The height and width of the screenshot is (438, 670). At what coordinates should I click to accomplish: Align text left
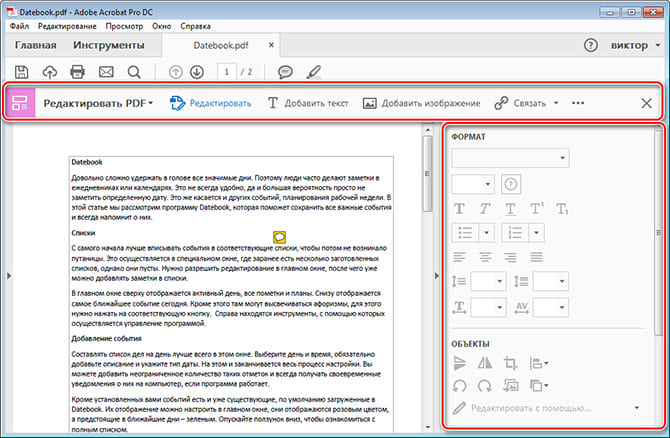point(460,257)
